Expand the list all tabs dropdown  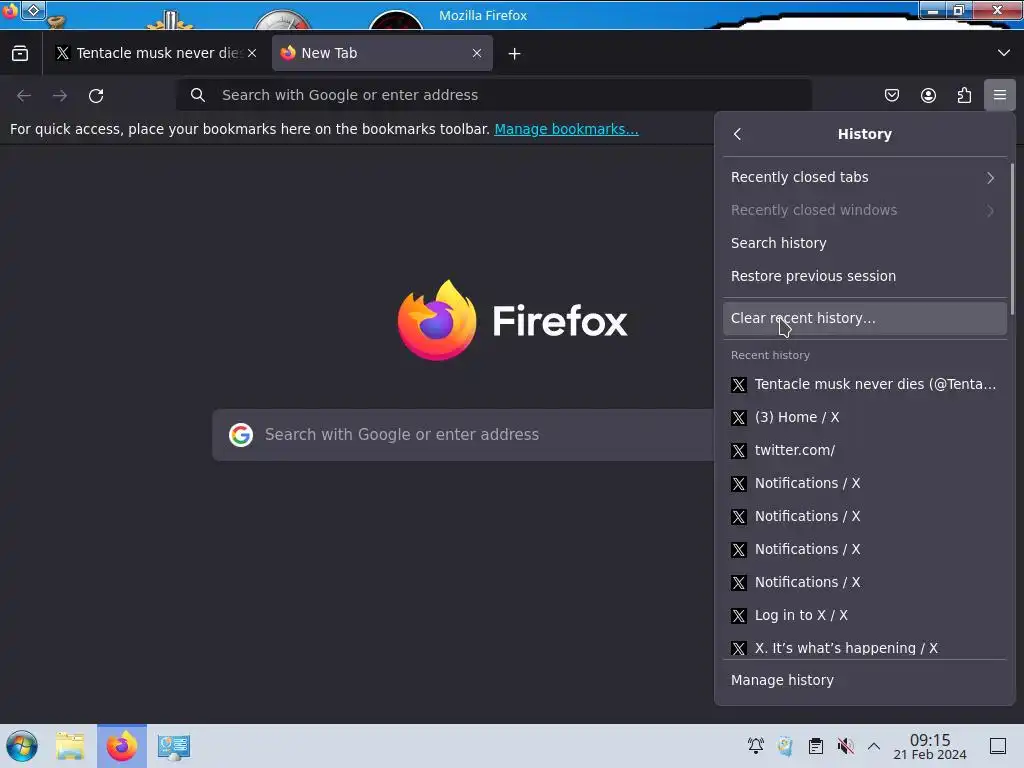pos(1004,53)
